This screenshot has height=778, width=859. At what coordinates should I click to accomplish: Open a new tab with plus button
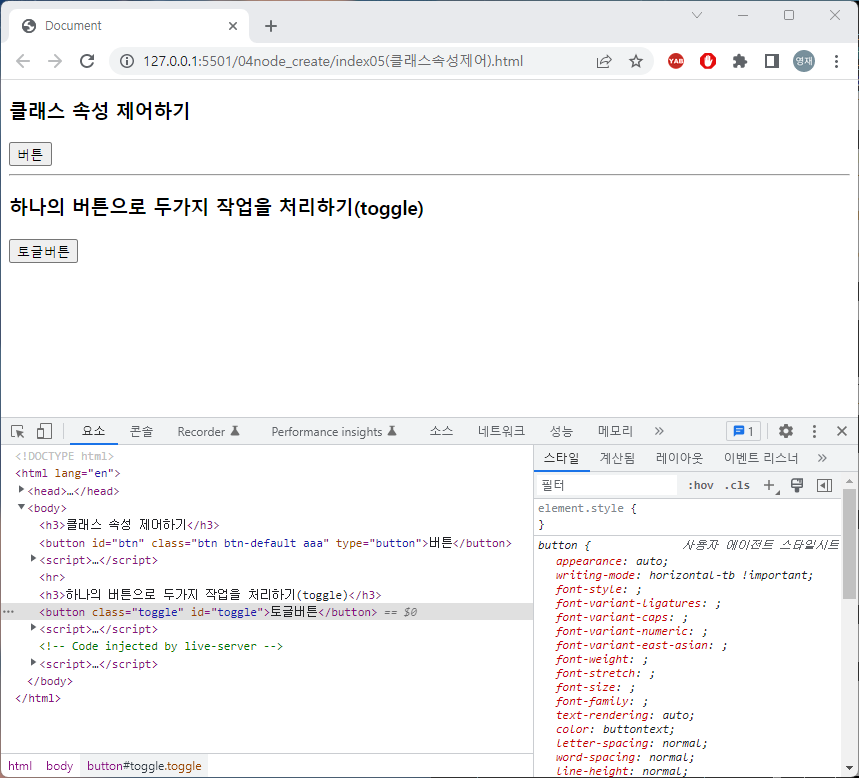pyautogui.click(x=271, y=26)
